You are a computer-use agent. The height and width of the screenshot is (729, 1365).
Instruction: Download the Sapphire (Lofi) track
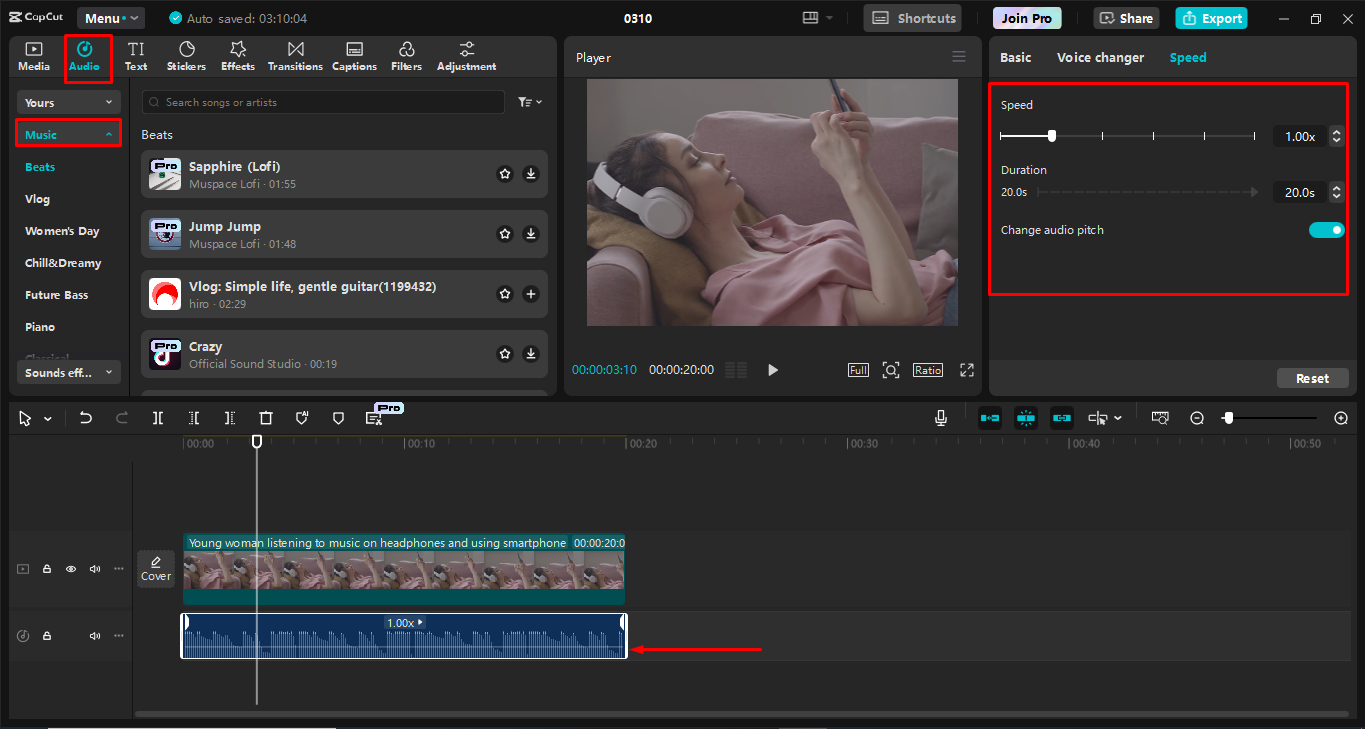[531, 174]
